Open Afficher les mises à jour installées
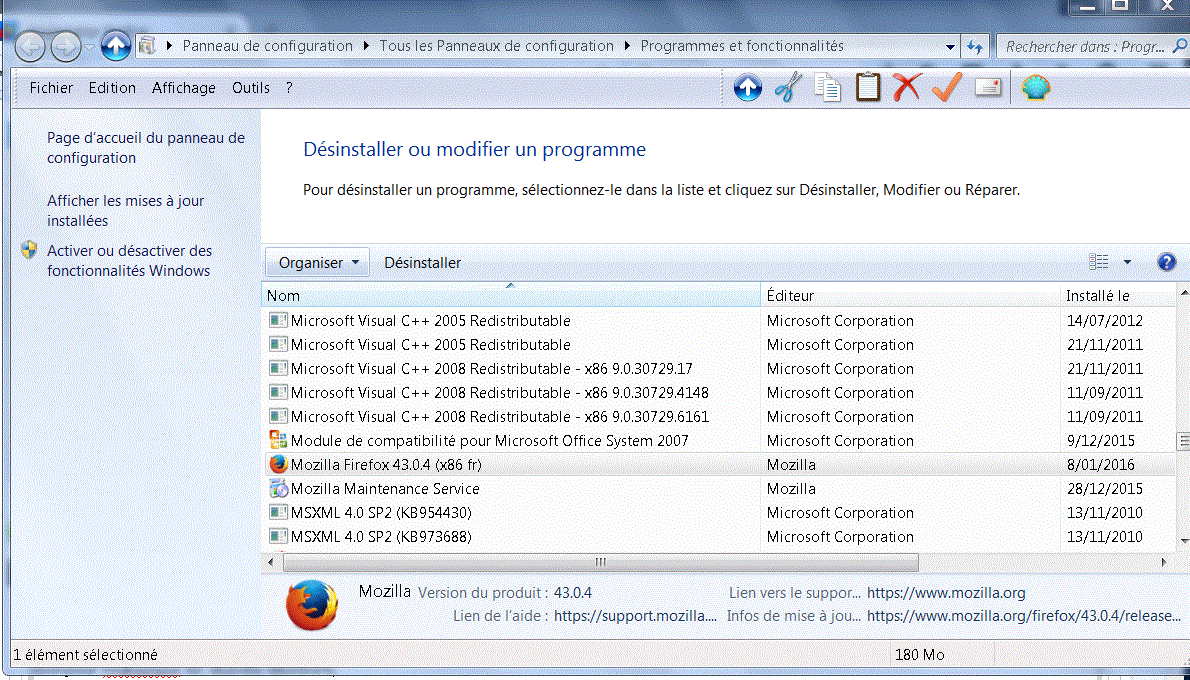This screenshot has height=680, width=1190. (125, 211)
